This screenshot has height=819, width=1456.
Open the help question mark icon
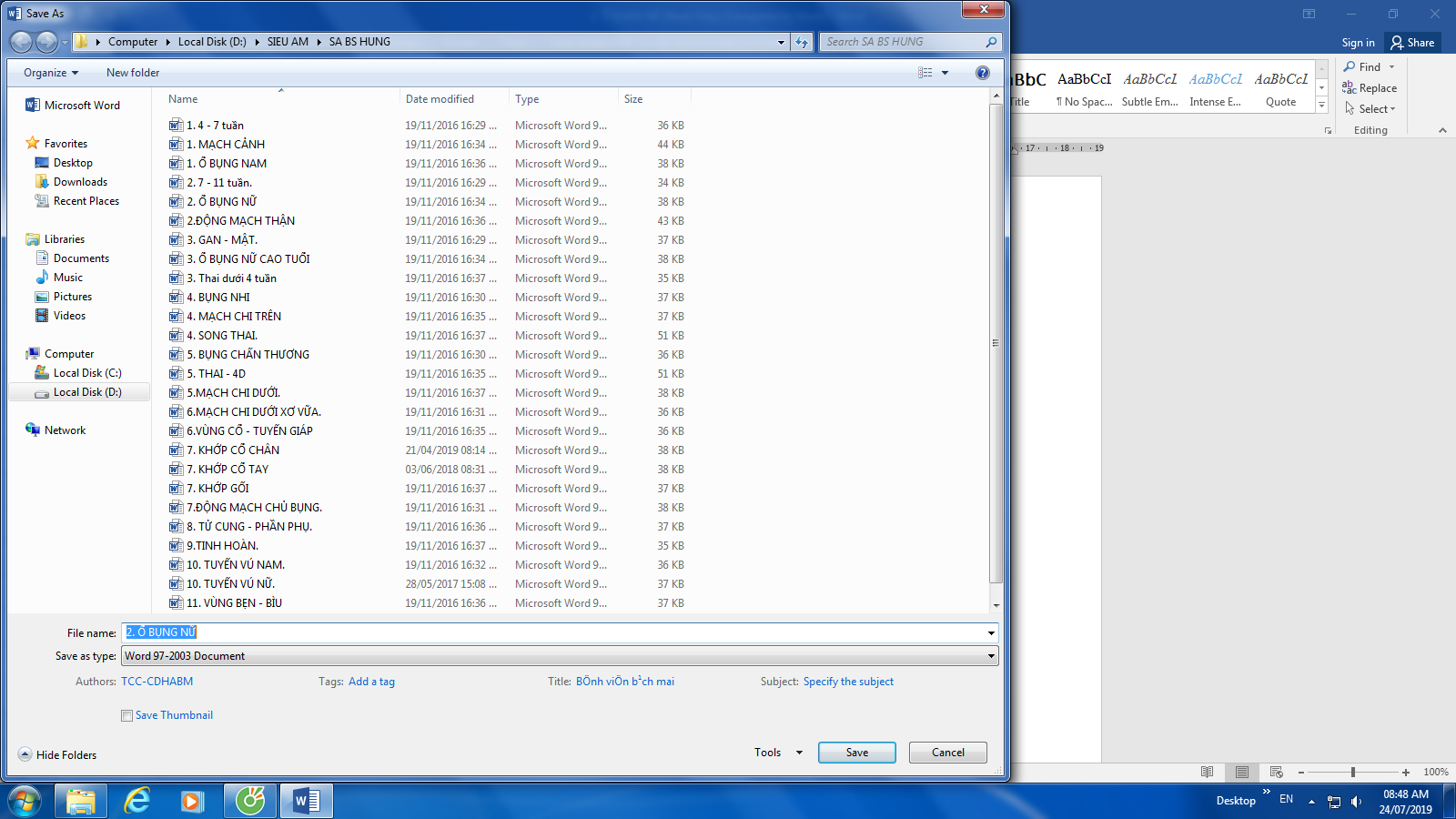point(982,73)
